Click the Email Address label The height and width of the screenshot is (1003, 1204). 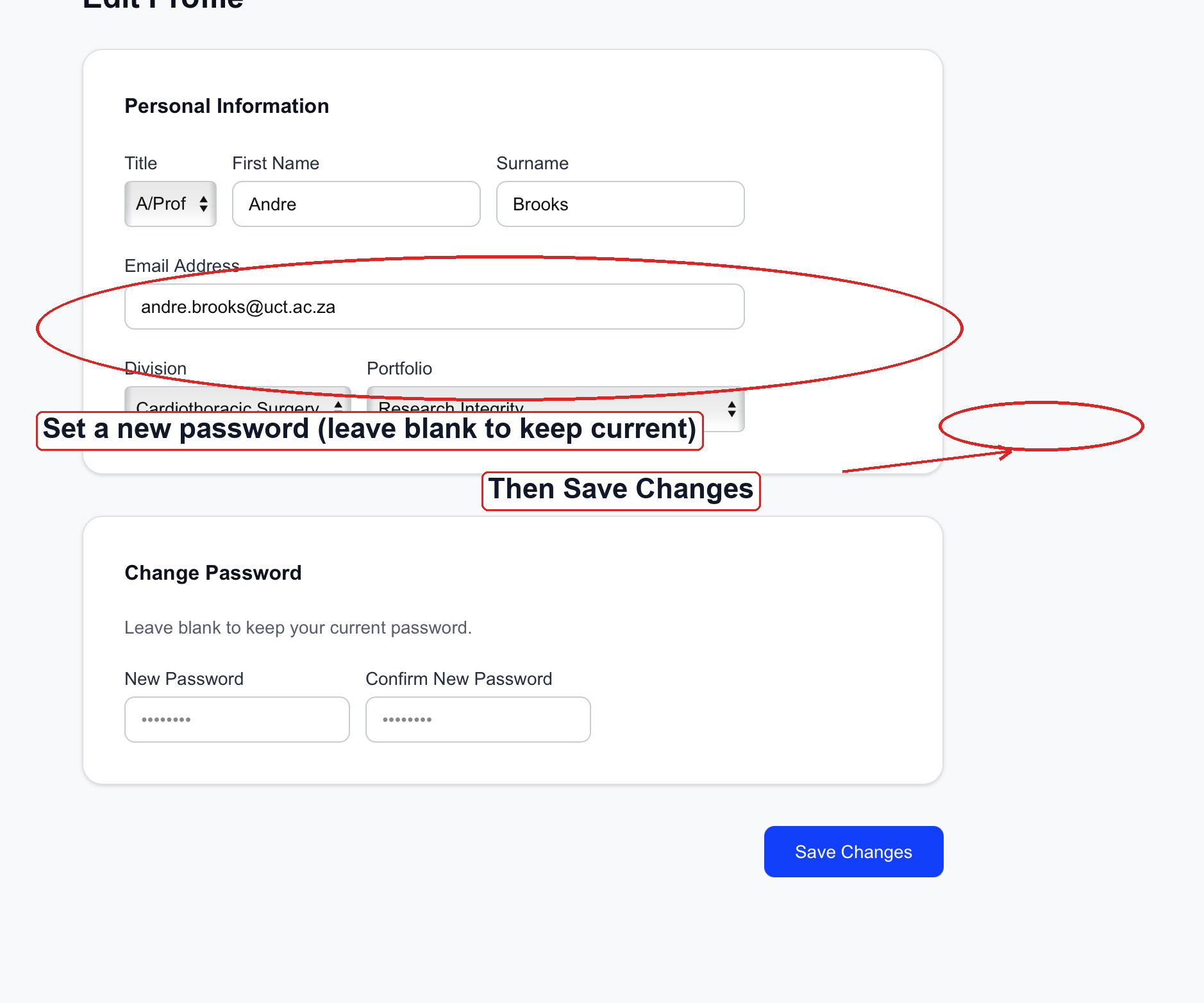(182, 265)
